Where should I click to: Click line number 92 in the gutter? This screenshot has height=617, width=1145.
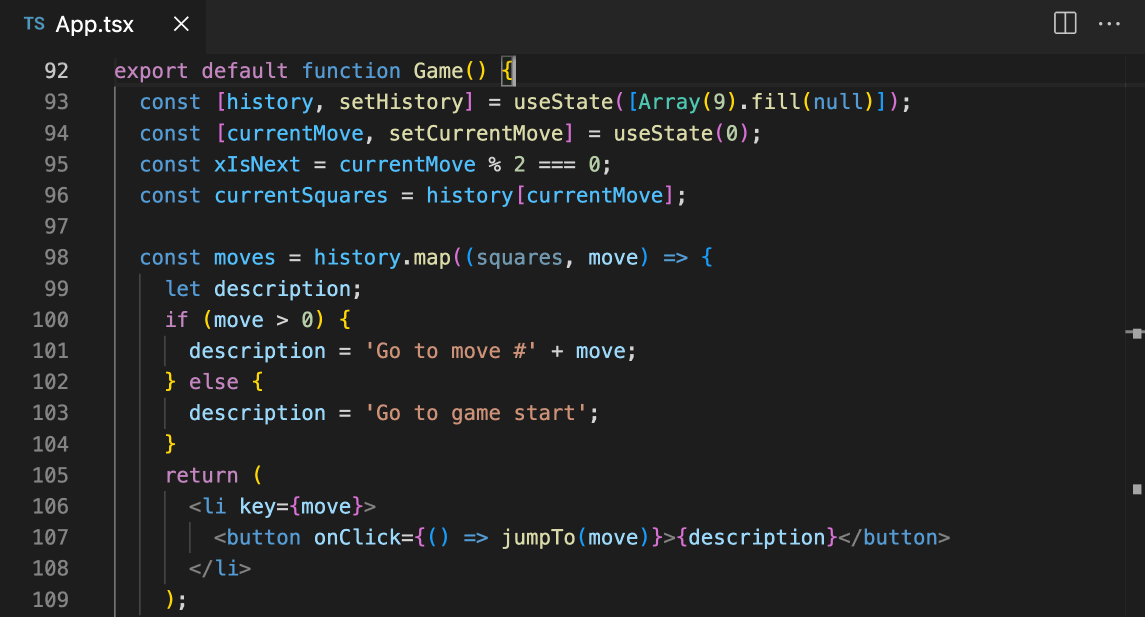click(x=56, y=70)
